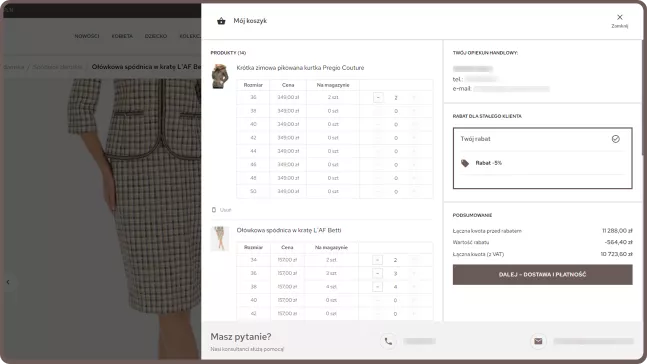Click the PRODUKTY (14) heading
Viewport: 647px width, 364px height.
(228, 53)
